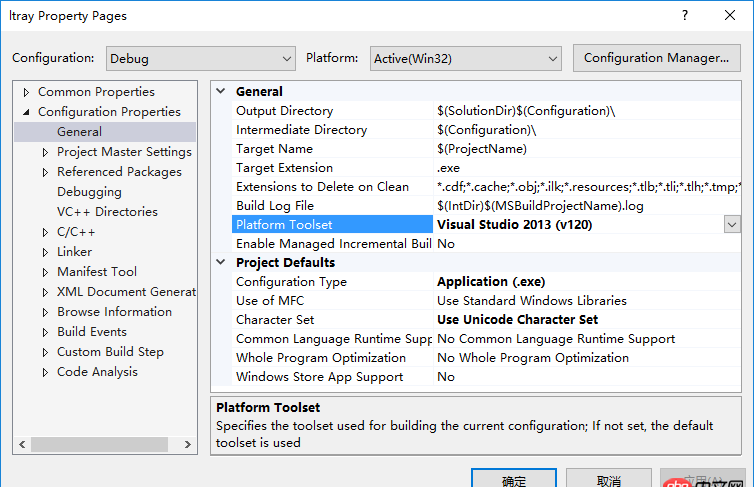The height and width of the screenshot is (487, 754).
Task: Select Code Analysis label
Action: pos(97,372)
